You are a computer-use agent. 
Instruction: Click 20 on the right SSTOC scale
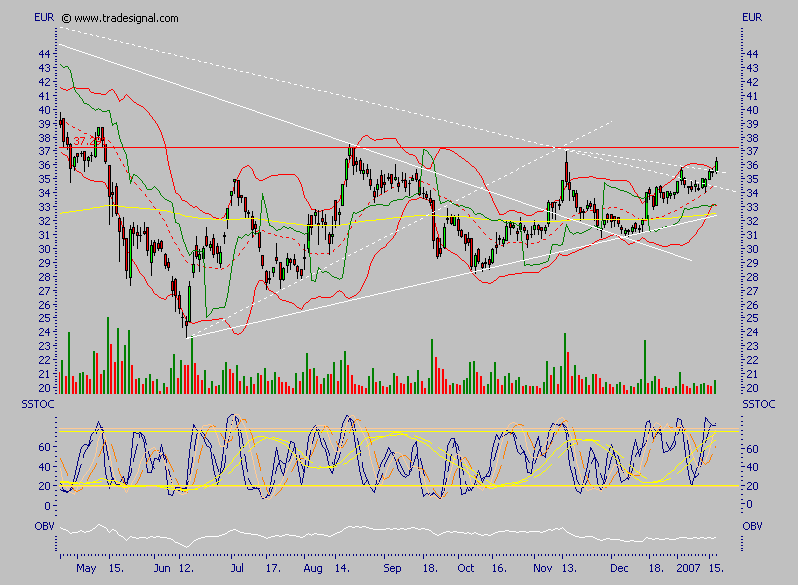pyautogui.click(x=752, y=487)
